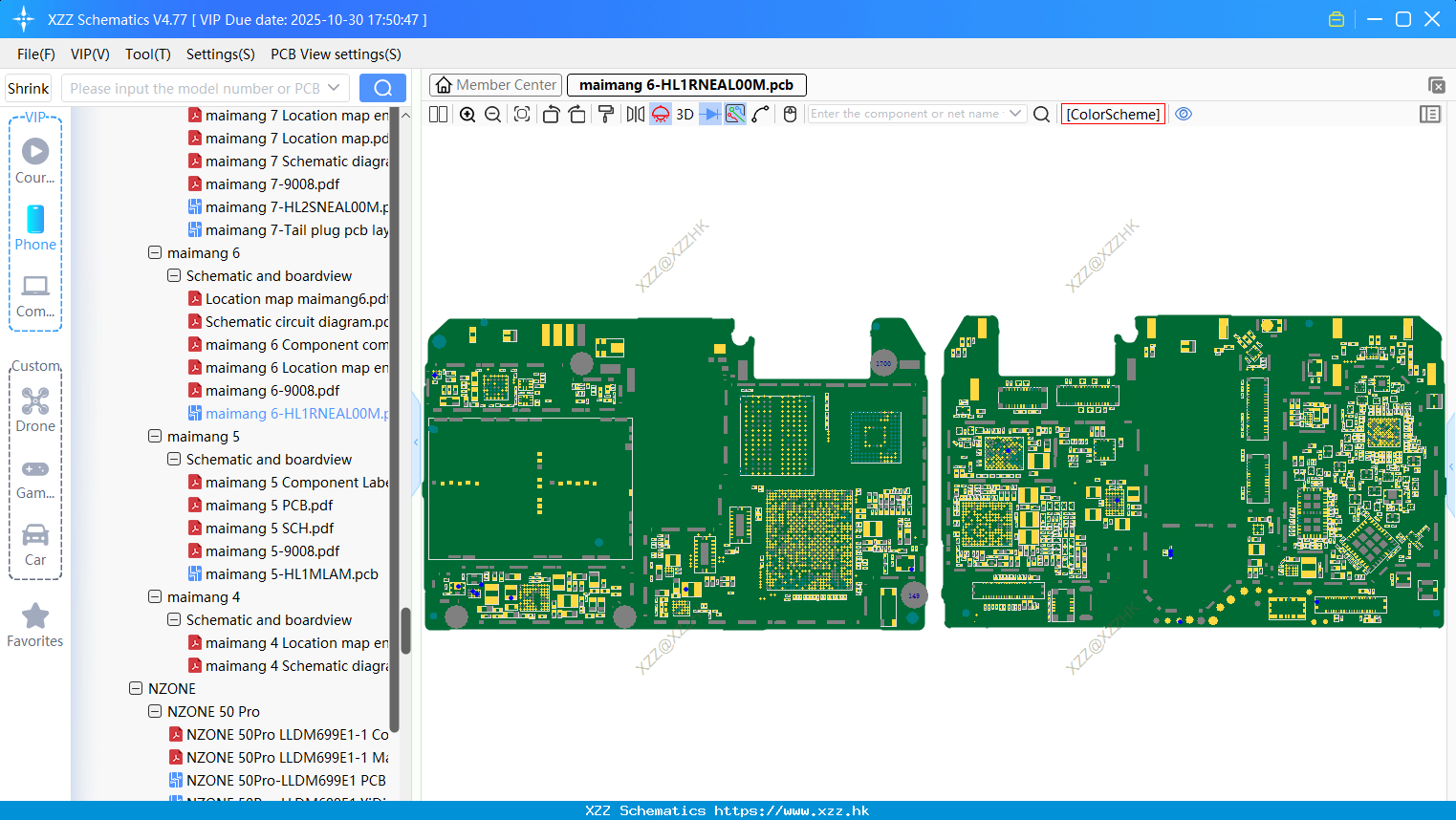This screenshot has width=1456, height=820.
Task: Open the right side panel layout icon
Action: tap(1430, 114)
